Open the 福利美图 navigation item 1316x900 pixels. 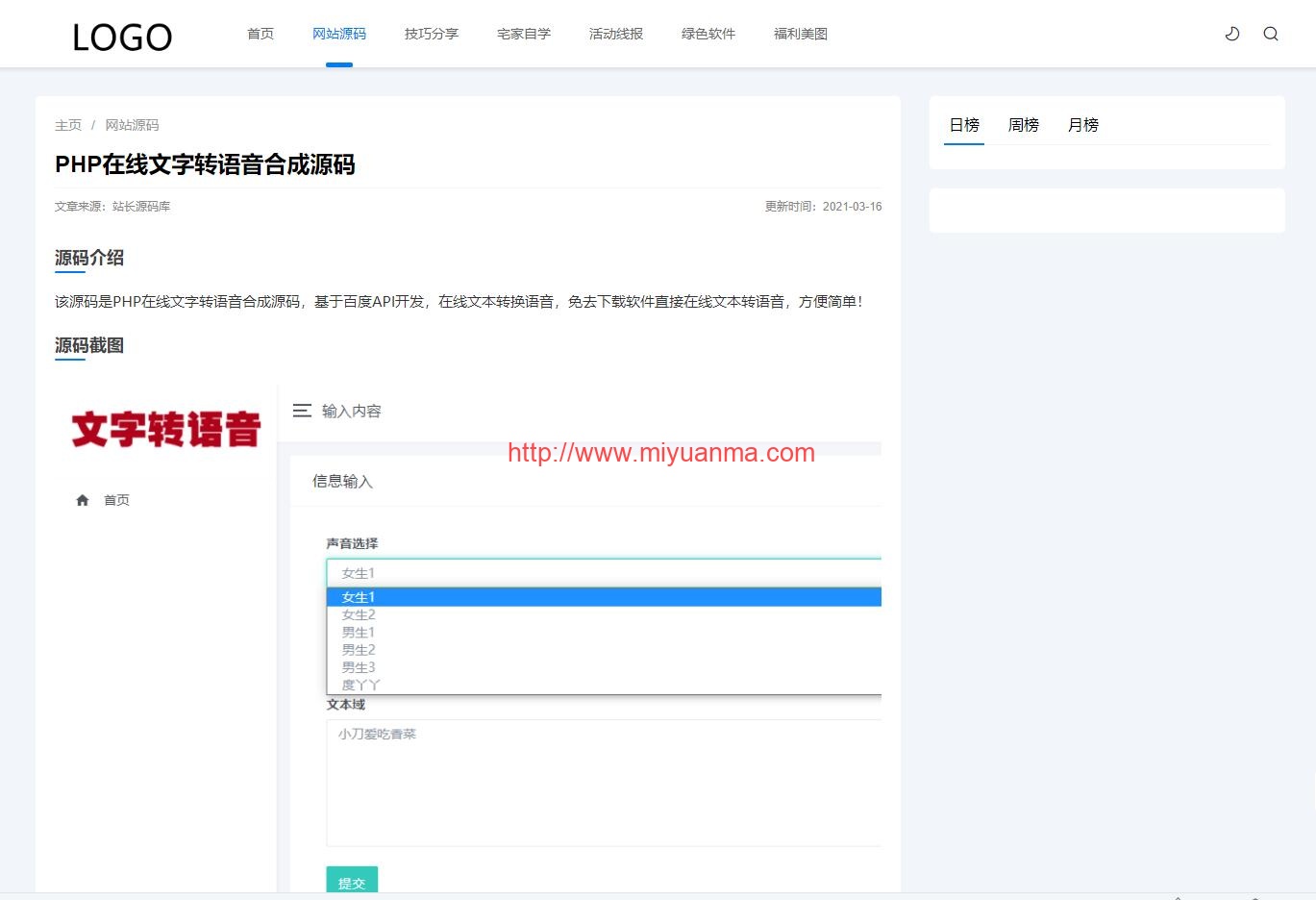point(801,34)
